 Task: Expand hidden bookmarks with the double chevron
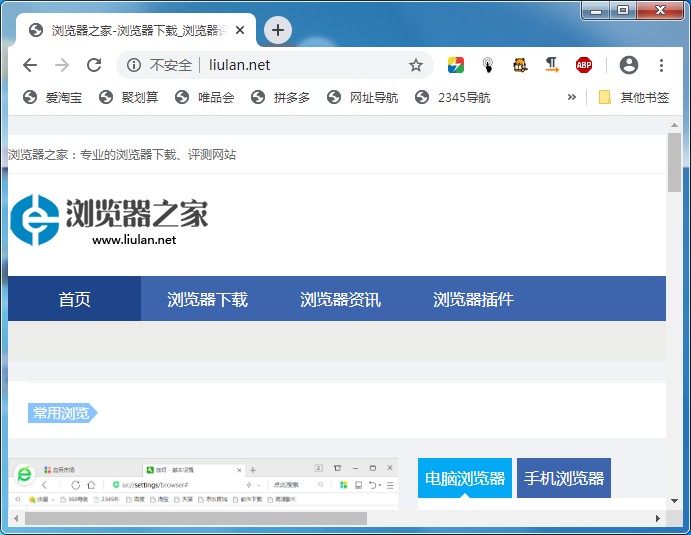(572, 97)
